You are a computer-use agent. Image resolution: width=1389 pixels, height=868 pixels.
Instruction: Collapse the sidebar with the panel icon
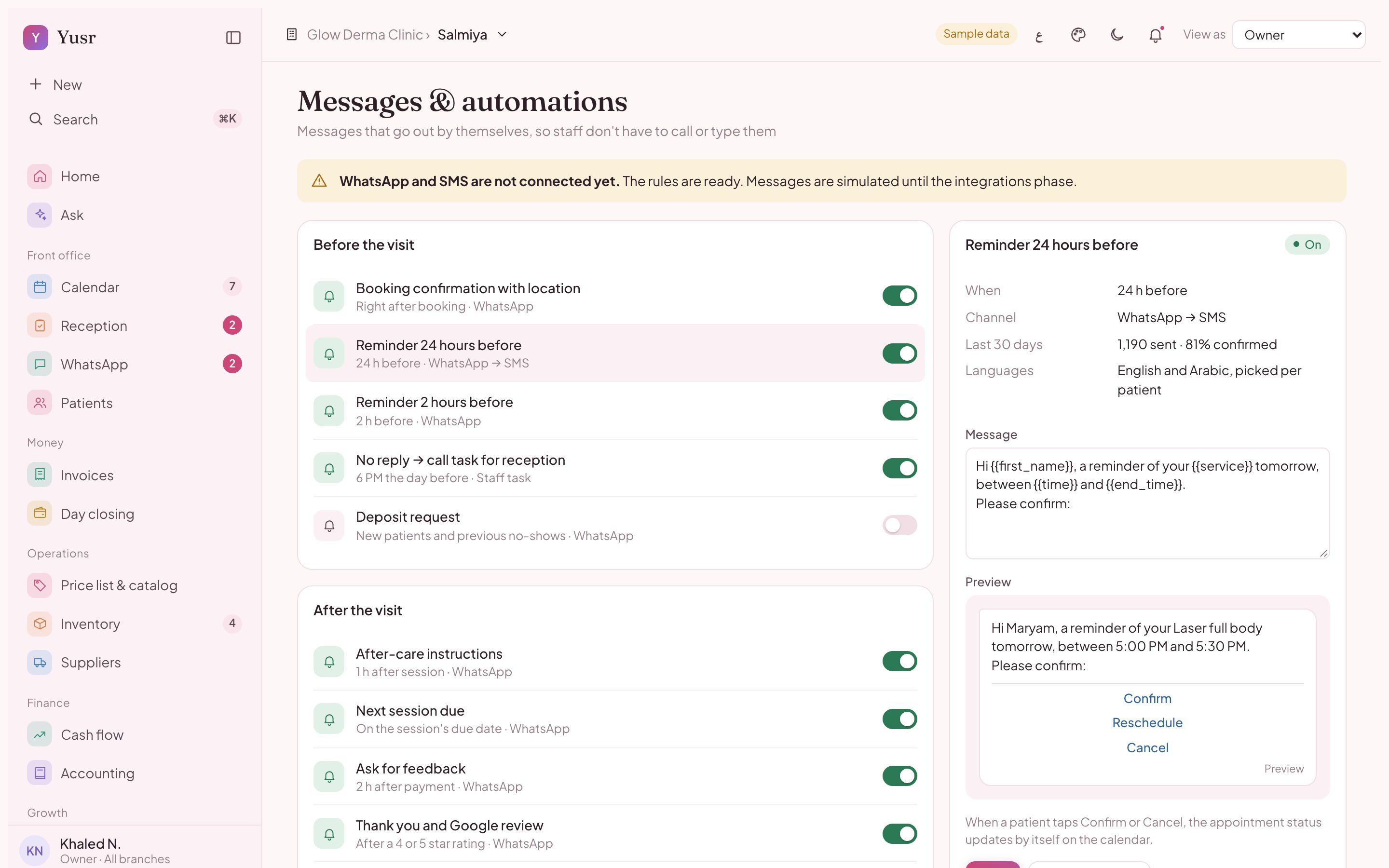233,37
